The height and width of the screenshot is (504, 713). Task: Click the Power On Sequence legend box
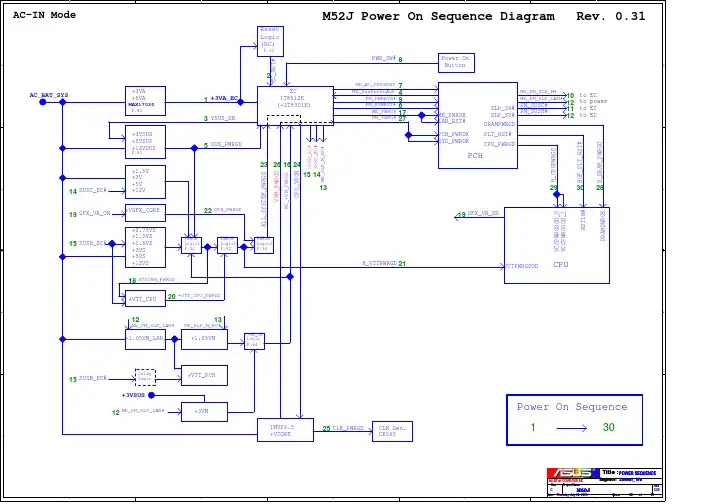coord(574,419)
